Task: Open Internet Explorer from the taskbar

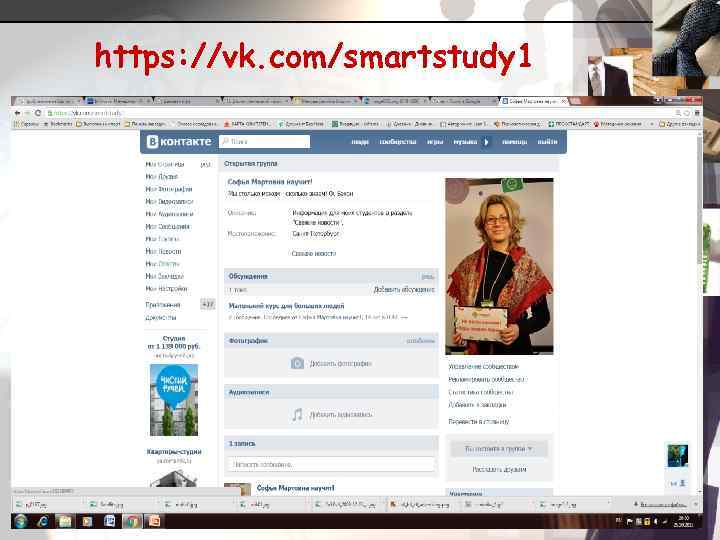Action: (x=43, y=521)
